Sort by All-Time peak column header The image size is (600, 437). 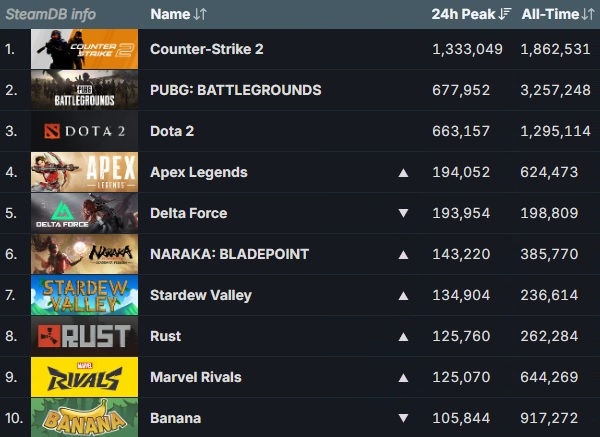pyautogui.click(x=558, y=14)
